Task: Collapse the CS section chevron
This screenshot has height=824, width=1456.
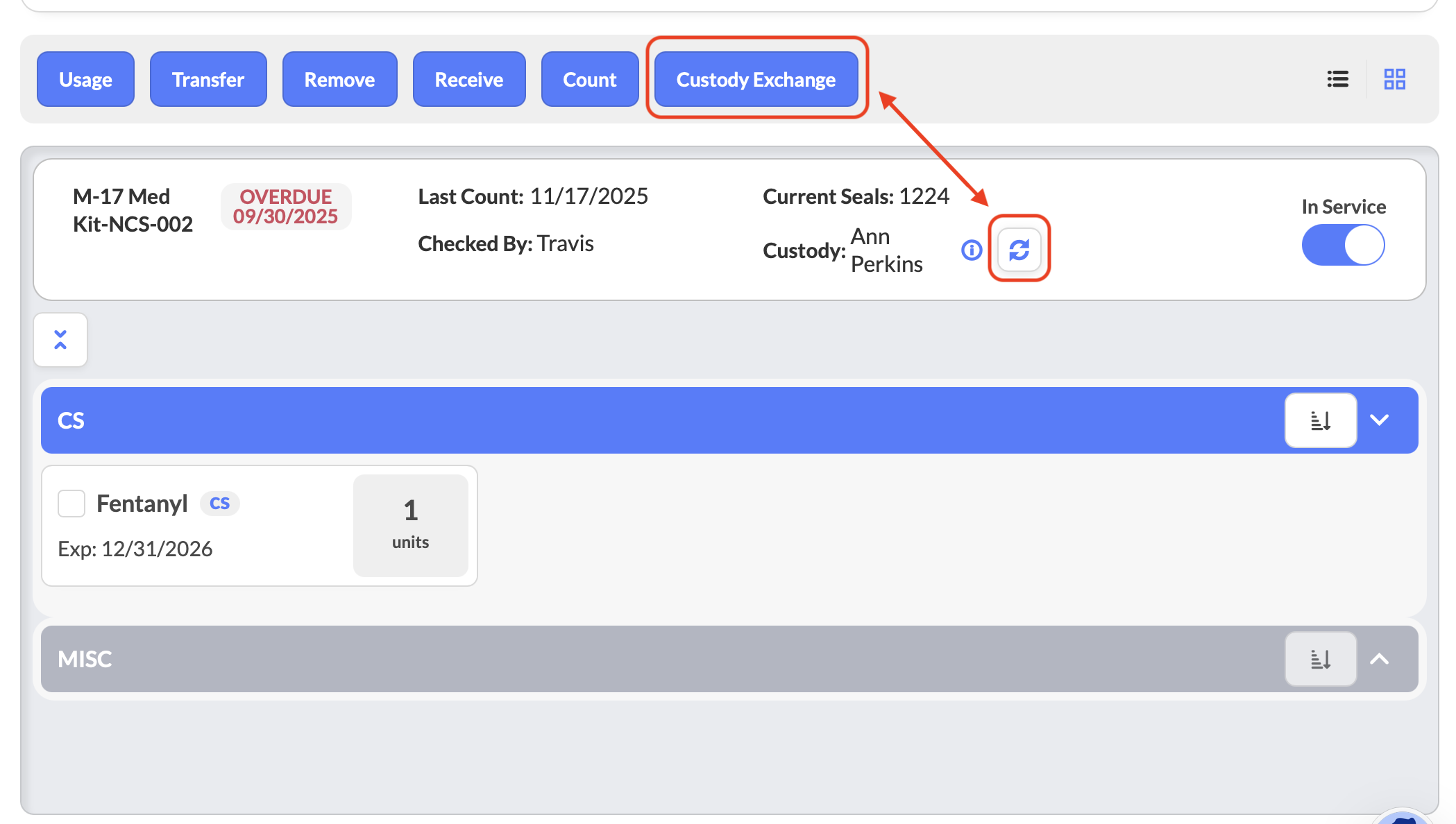Action: (x=1380, y=420)
